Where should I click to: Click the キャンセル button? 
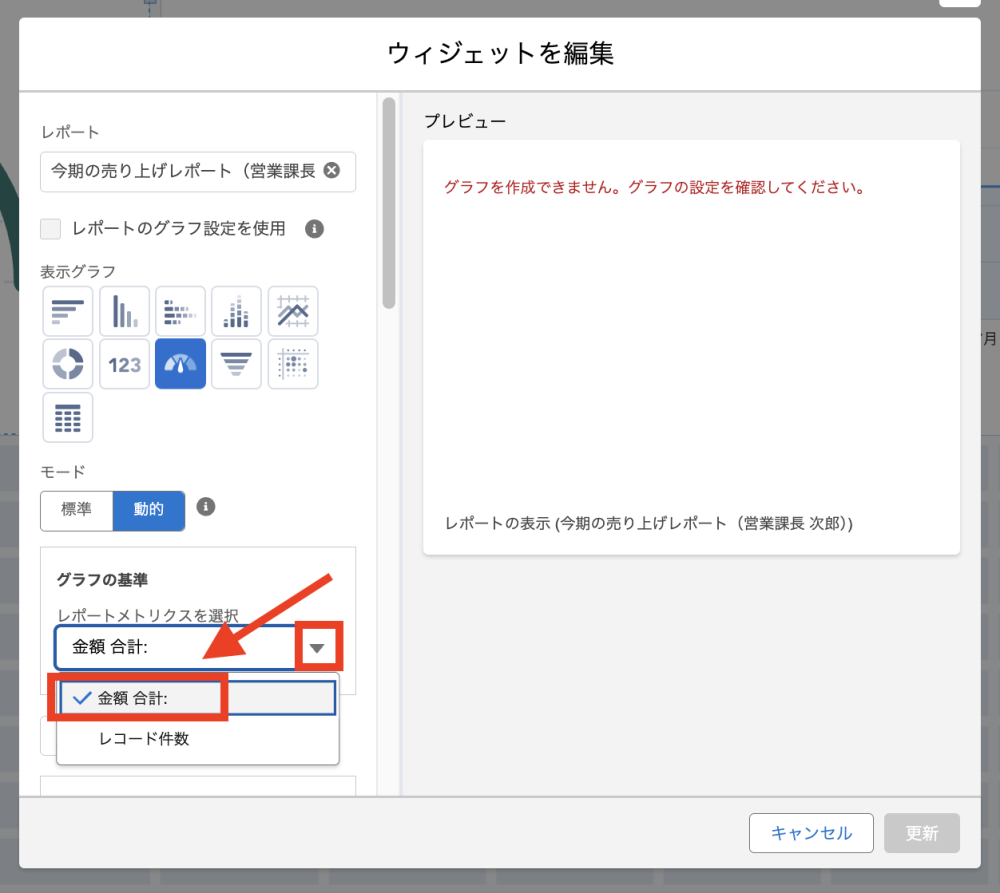pos(811,833)
